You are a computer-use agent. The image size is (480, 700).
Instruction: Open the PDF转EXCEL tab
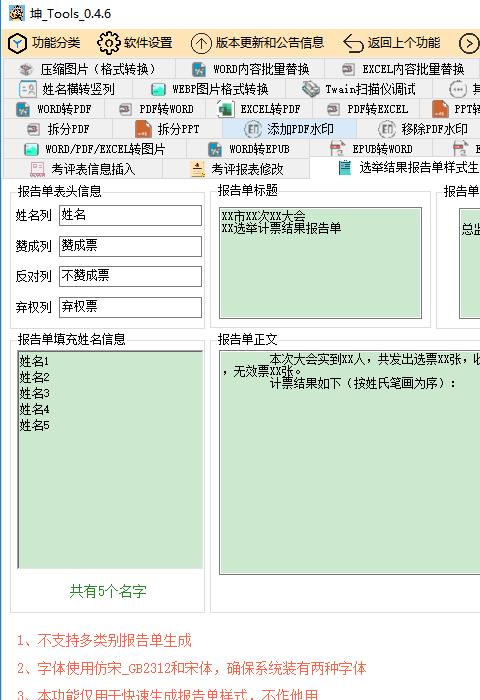[x=367, y=109]
